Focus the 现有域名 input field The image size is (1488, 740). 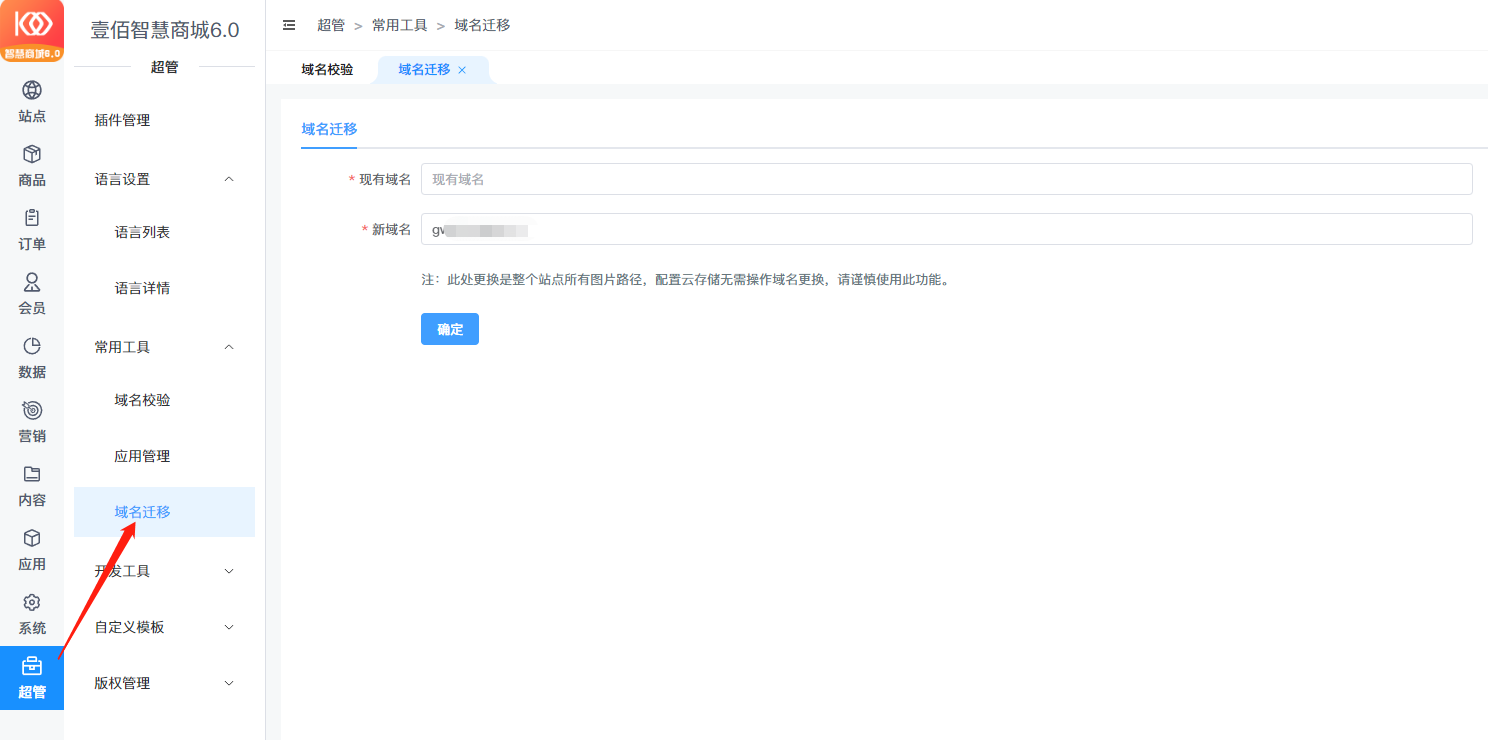pyautogui.click(x=945, y=179)
